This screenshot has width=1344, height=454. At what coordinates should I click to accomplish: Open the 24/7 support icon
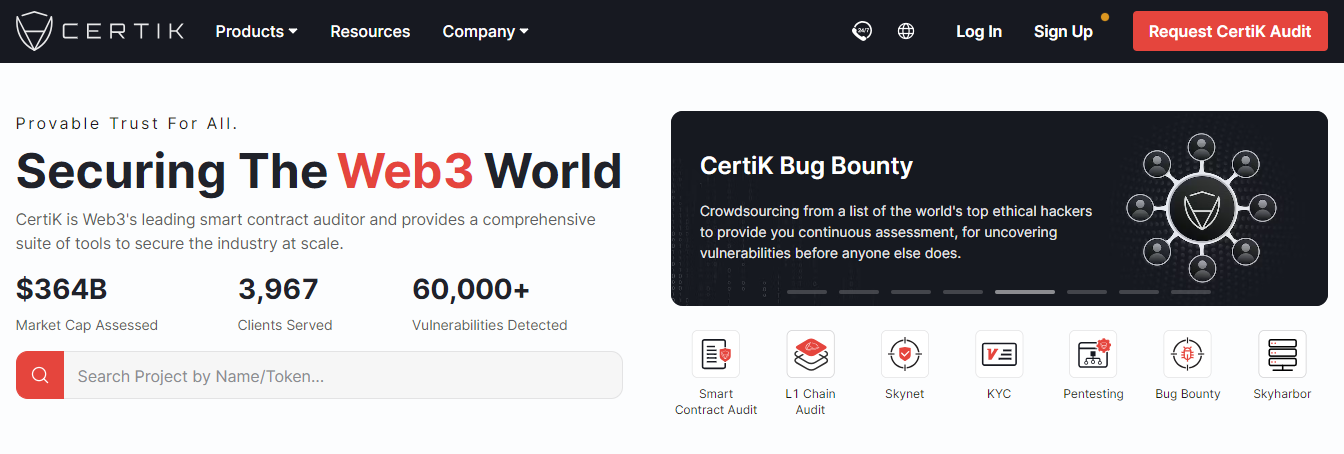tap(861, 31)
